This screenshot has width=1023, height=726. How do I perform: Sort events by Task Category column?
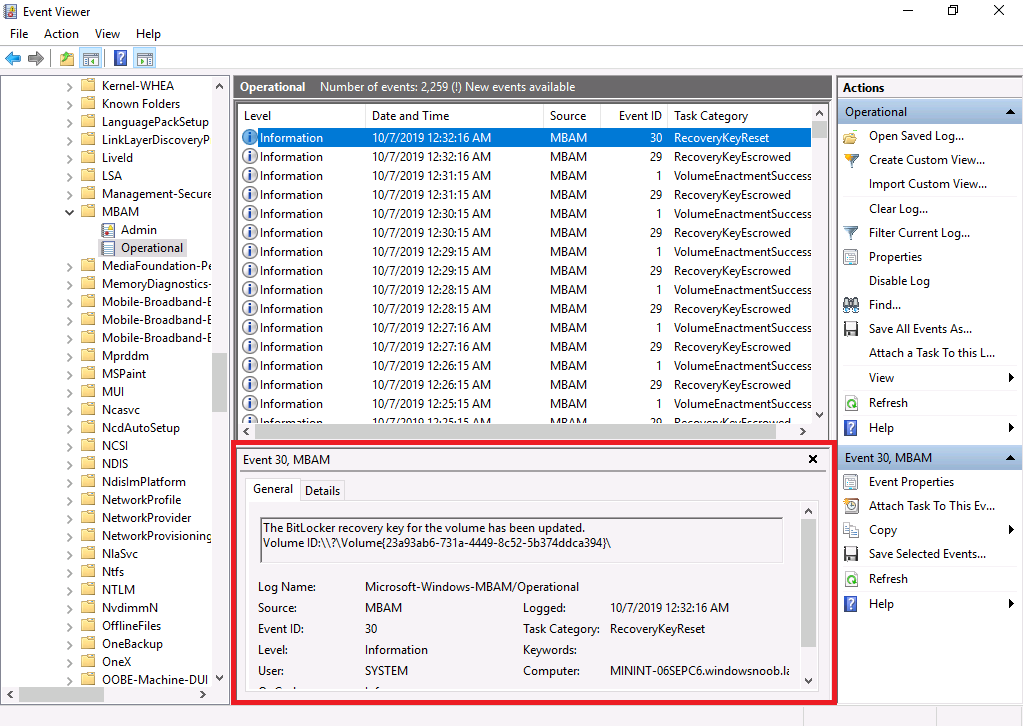(x=740, y=116)
